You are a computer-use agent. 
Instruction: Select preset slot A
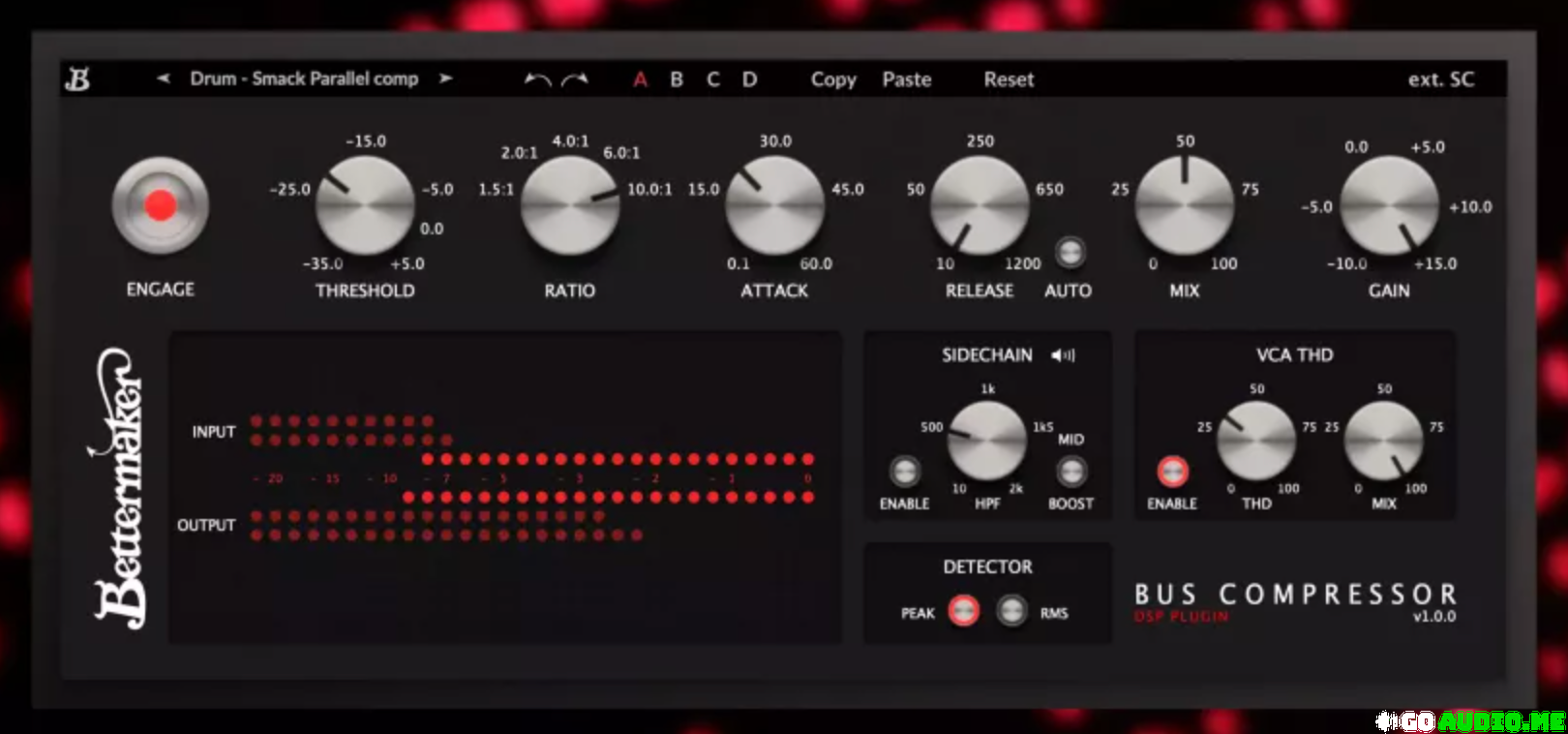640,79
